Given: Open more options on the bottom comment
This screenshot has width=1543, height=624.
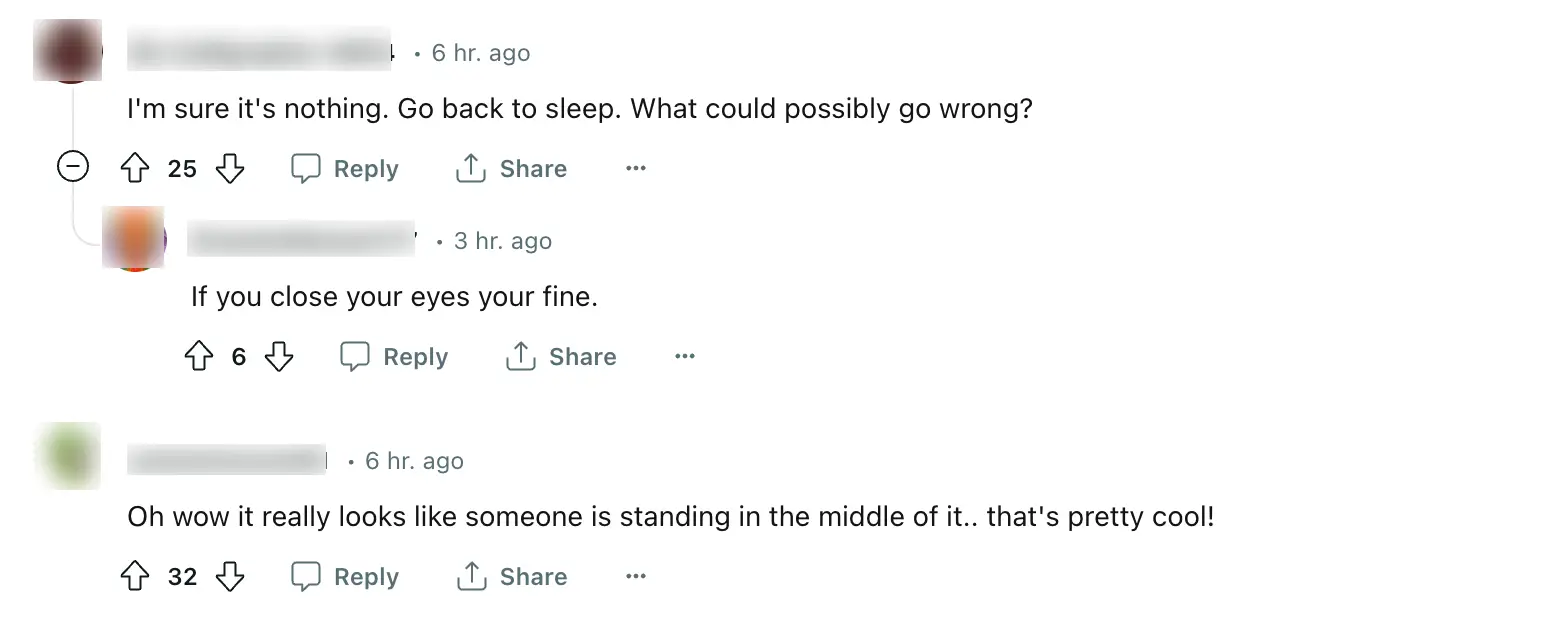Looking at the screenshot, I should [635, 576].
